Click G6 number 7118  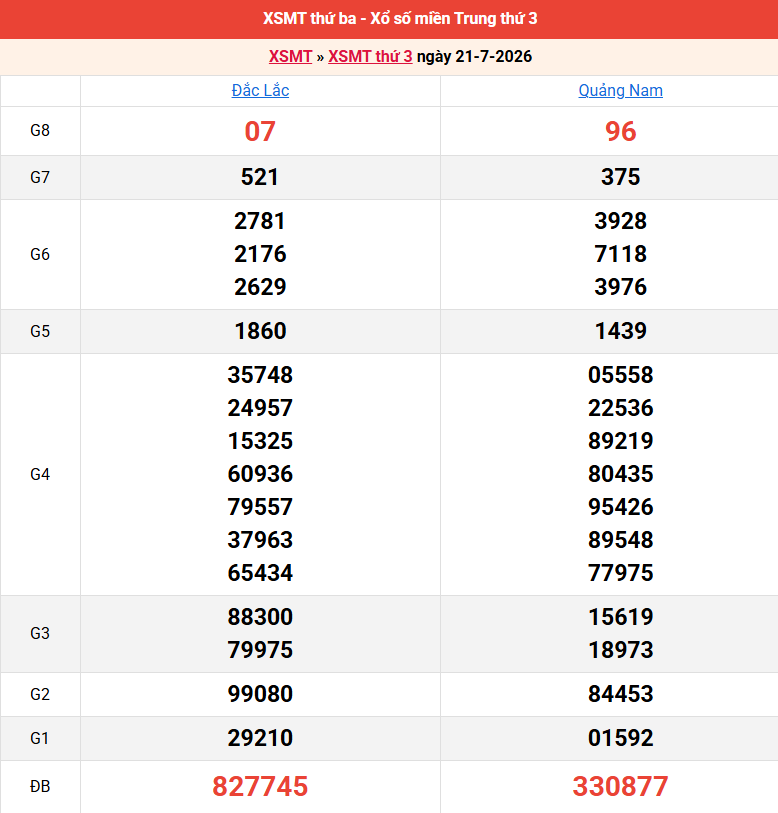pyautogui.click(x=620, y=254)
